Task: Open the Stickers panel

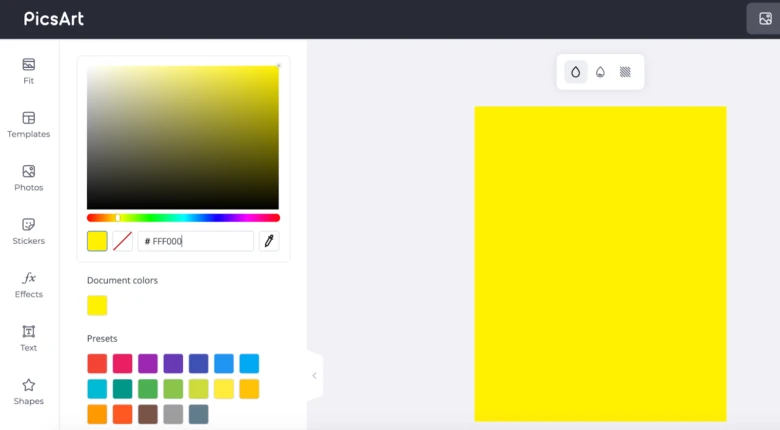Action: (29, 231)
